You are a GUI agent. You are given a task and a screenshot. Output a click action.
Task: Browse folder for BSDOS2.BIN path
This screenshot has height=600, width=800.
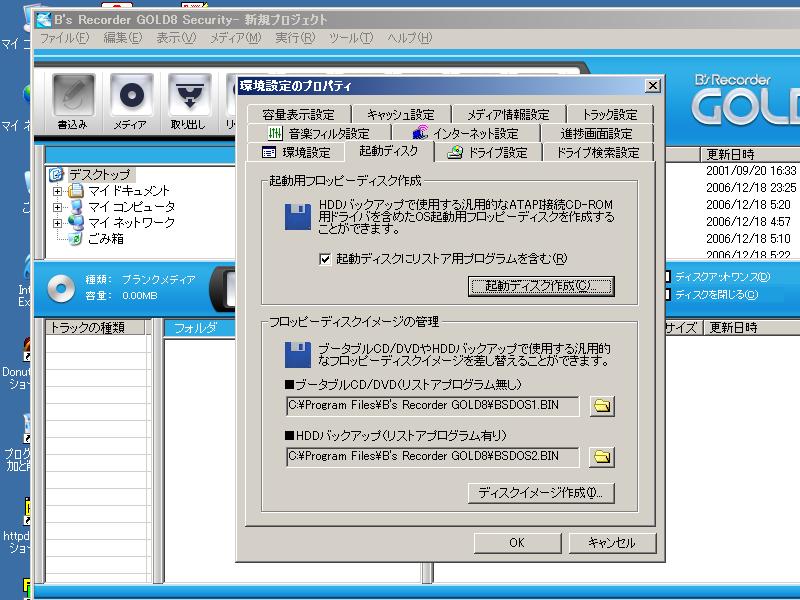[x=602, y=457]
